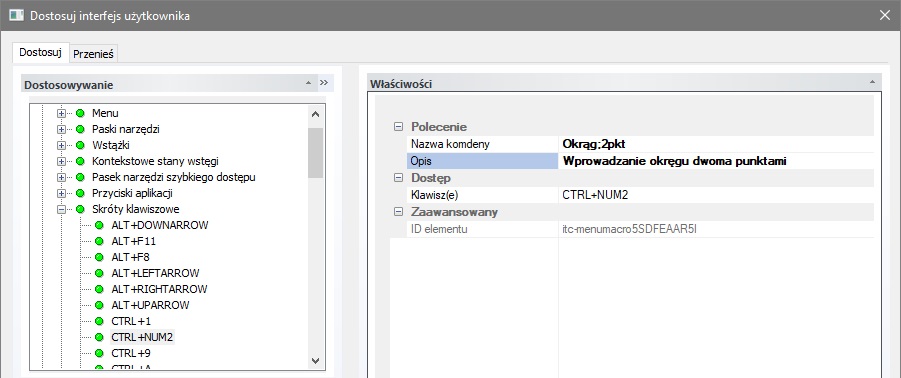Edit Klawisz(e) value CTRL+NUM2
901x378 pixels.
point(716,195)
